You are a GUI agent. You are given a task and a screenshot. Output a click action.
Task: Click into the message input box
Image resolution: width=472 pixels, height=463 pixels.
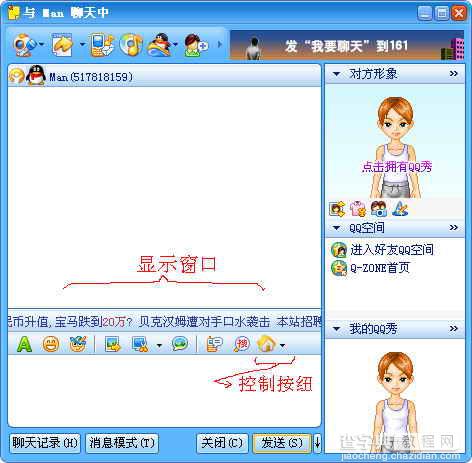tap(164, 391)
